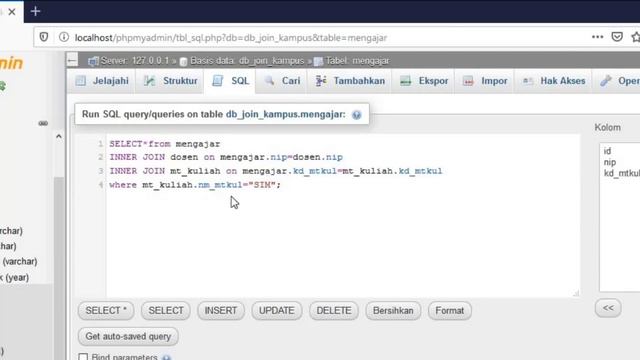
Task: Click Server 127.0.0.1 breadcrumb link
Action: click(134, 61)
